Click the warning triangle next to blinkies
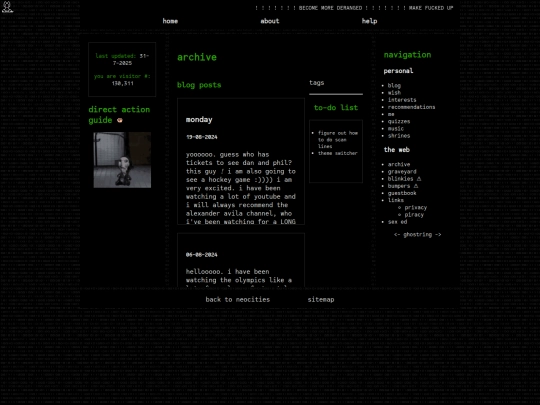Image resolution: width=540 pixels, height=405 pixels. [419, 179]
